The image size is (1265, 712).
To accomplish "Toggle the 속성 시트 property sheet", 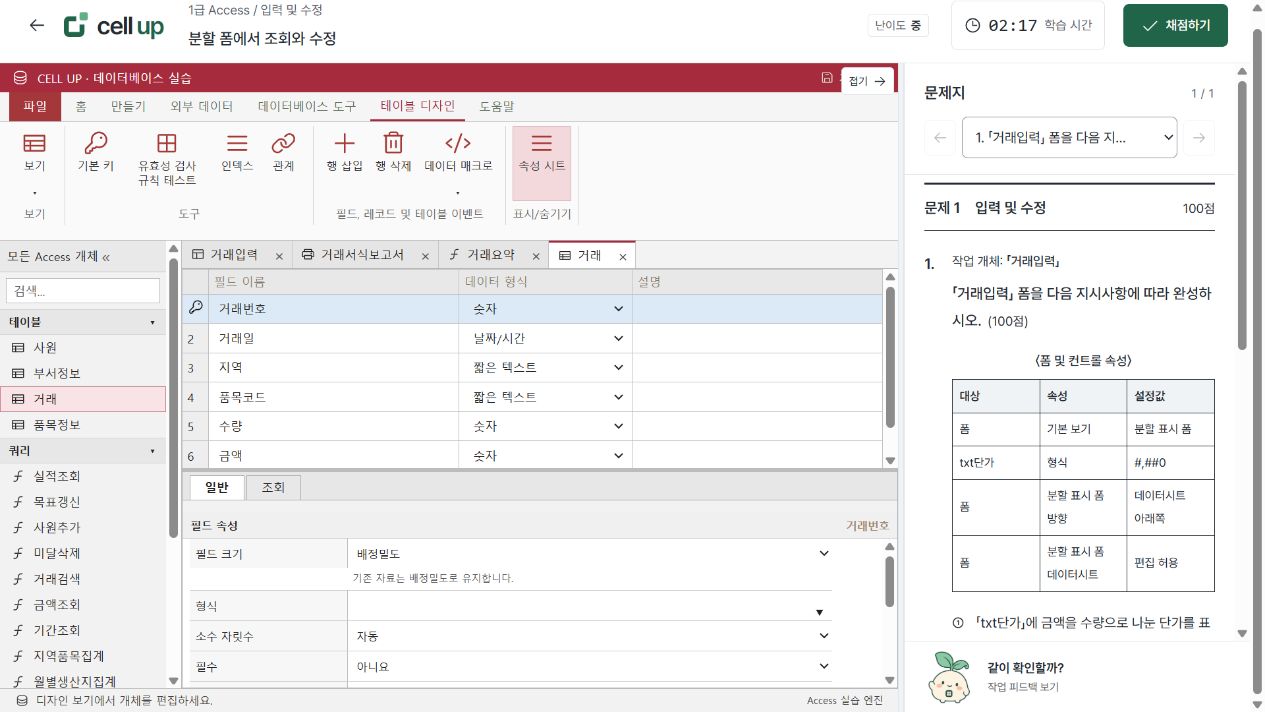I will coord(541,163).
